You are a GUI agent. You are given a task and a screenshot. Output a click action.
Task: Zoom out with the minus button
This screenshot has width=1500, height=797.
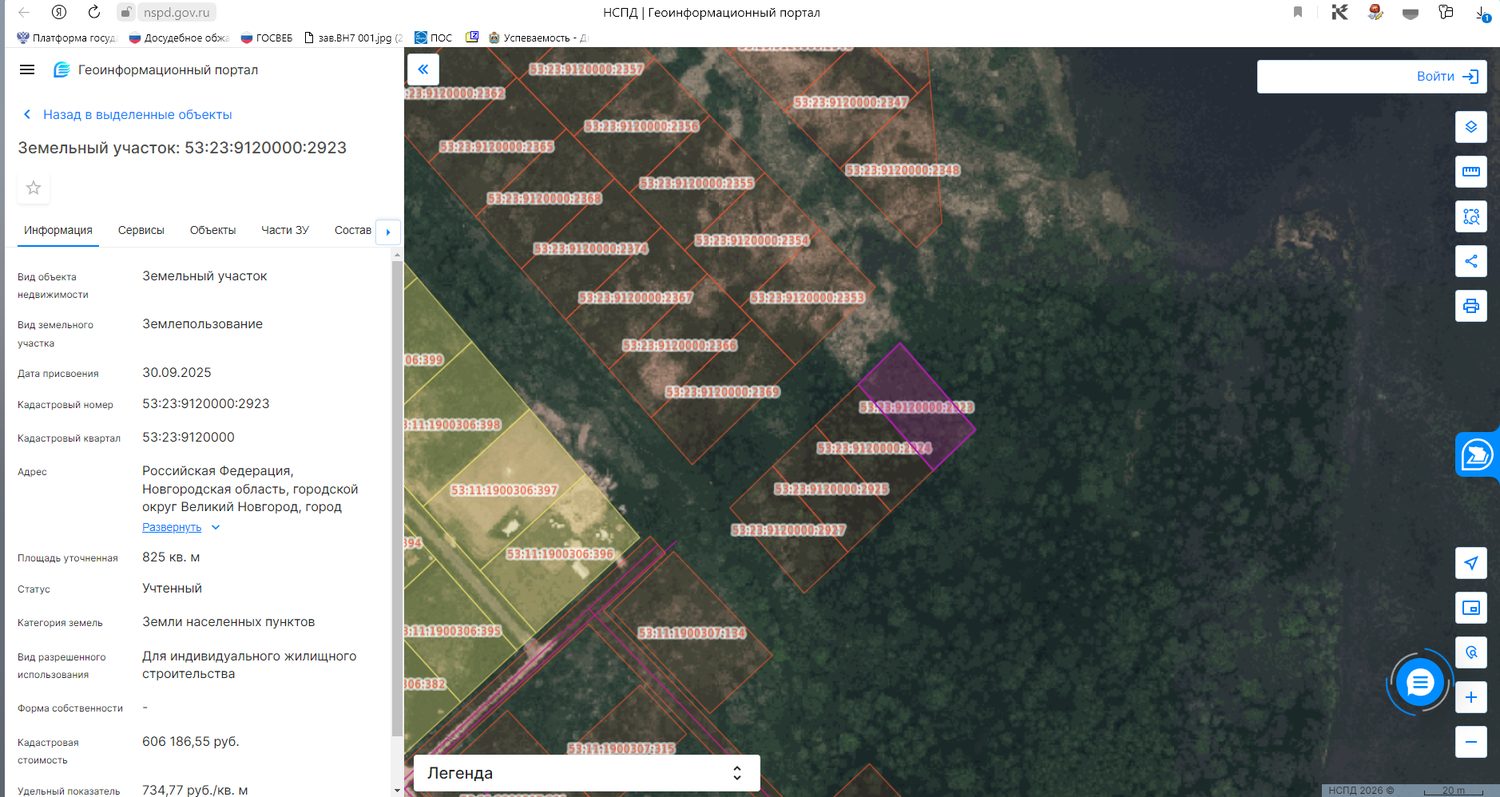point(1471,742)
